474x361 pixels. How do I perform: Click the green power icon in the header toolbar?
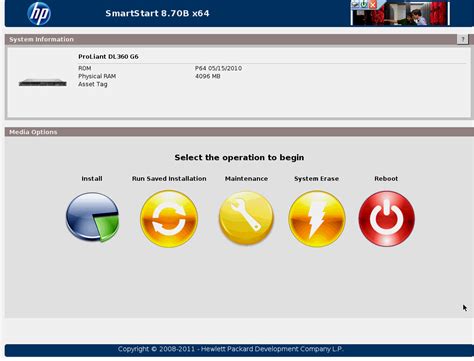364,4
